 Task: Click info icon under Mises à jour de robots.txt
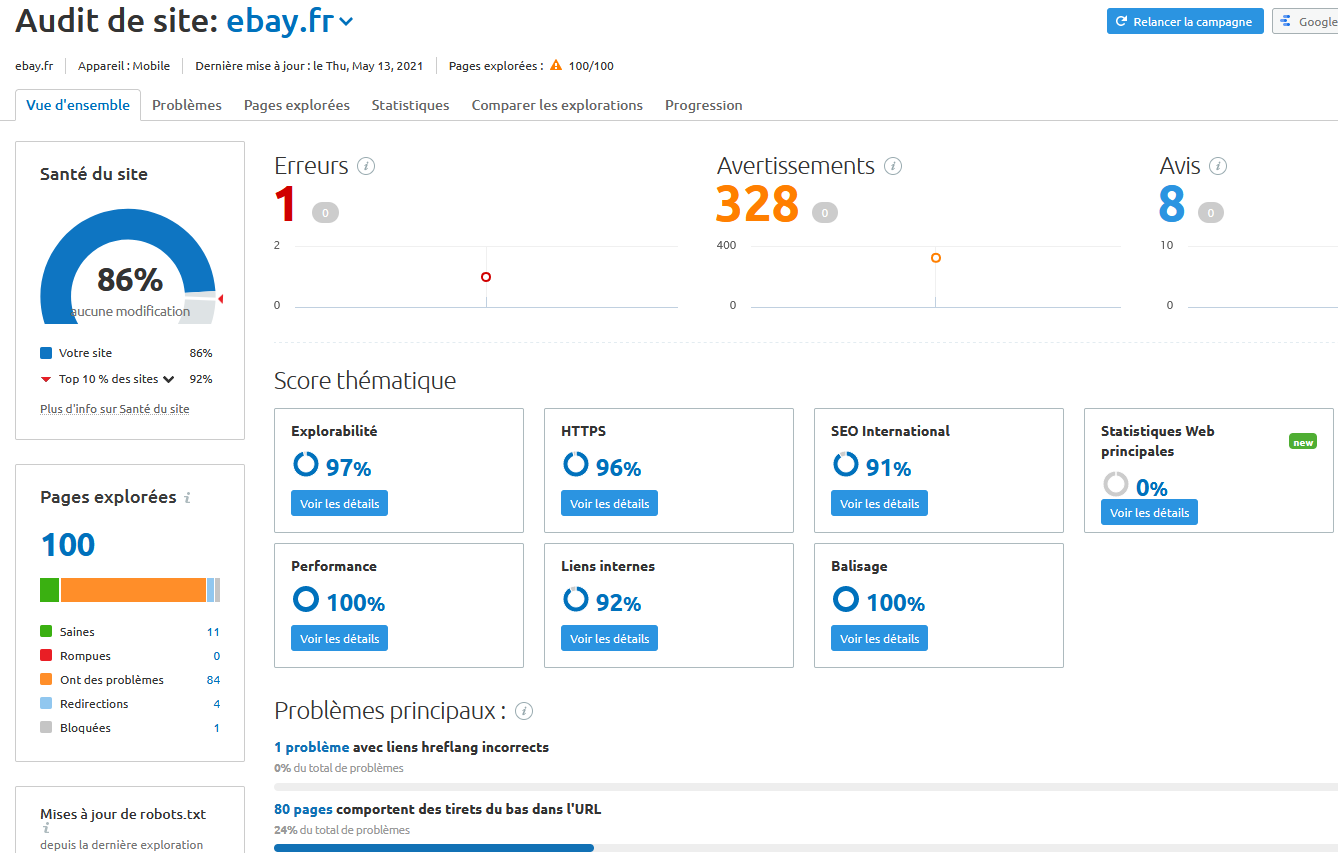pyautogui.click(x=45, y=829)
